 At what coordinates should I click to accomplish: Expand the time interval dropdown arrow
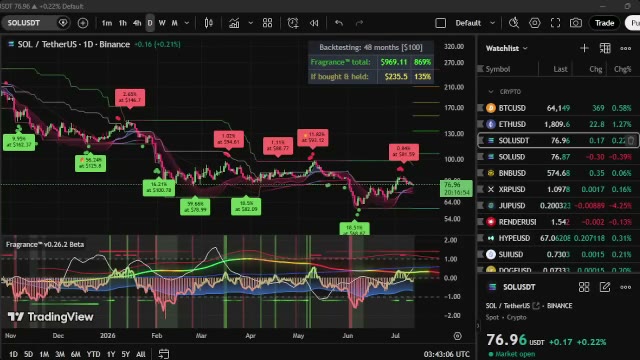[x=187, y=23]
